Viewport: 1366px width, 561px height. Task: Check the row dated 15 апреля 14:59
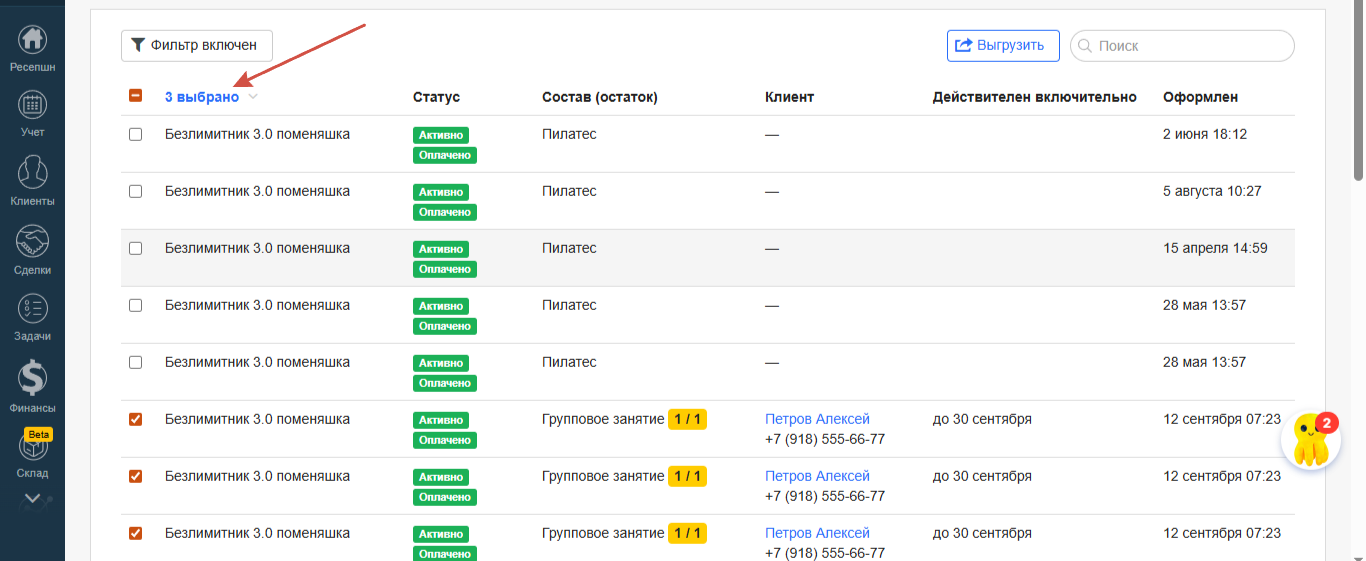[136, 248]
